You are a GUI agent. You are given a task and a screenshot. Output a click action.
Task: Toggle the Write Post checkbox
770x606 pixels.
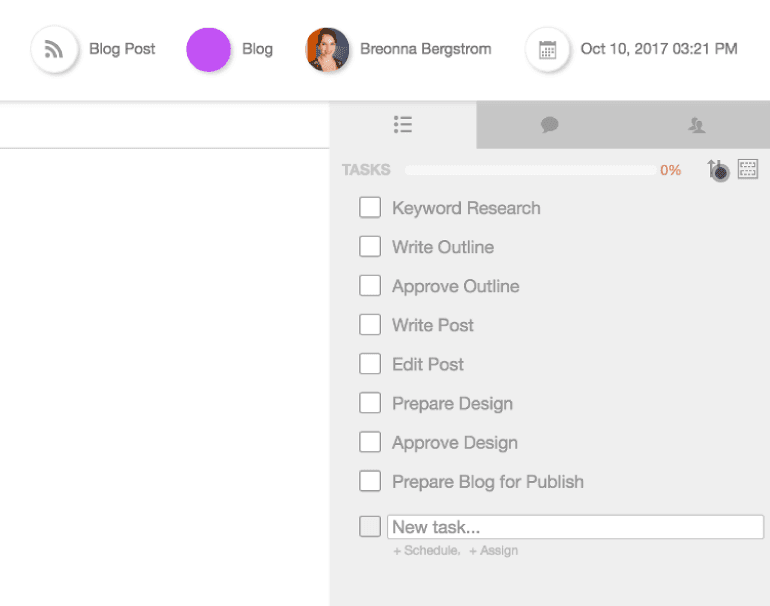click(370, 325)
